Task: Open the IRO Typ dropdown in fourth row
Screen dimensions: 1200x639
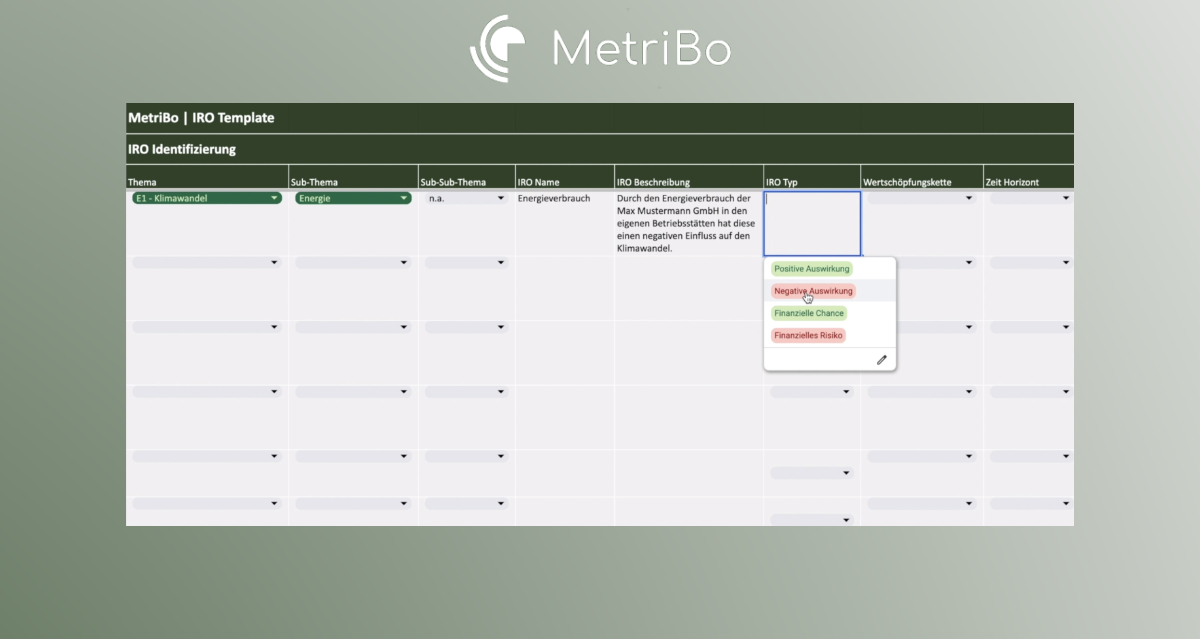Action: coord(811,392)
